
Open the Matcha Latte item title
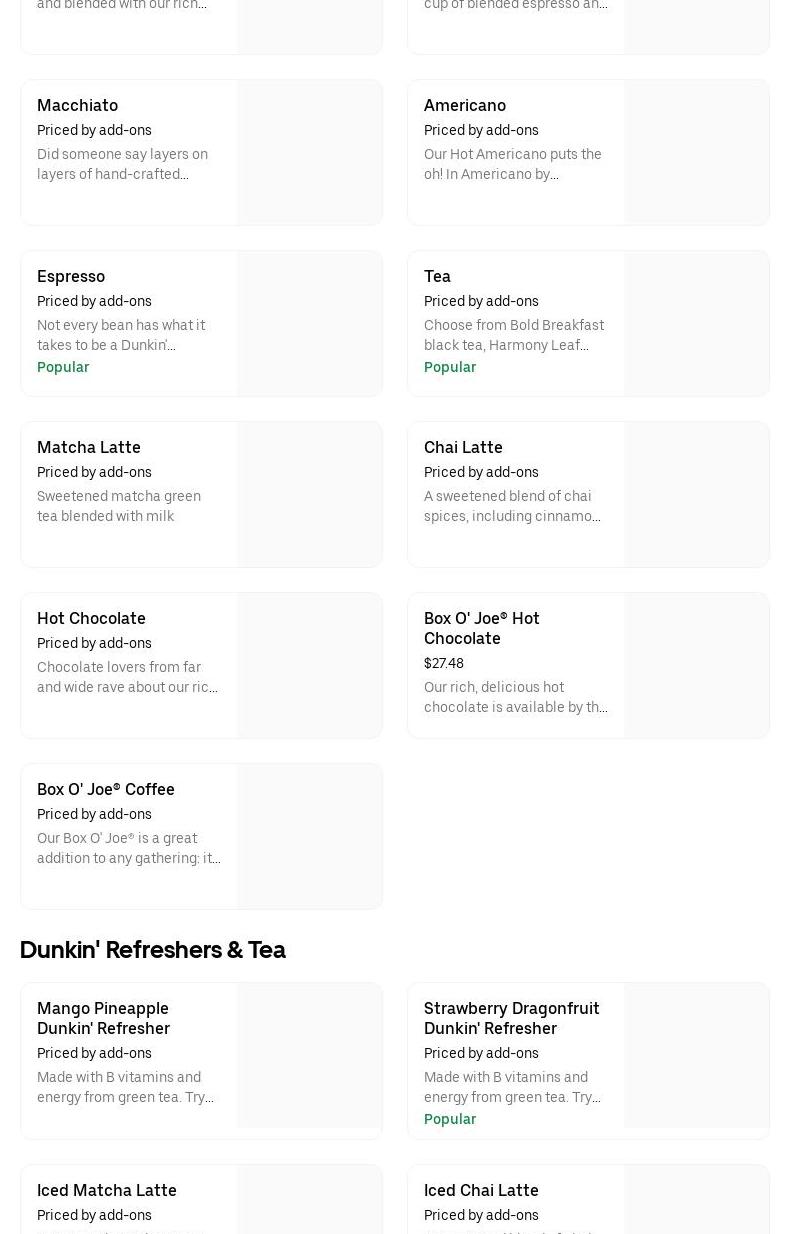coord(88,447)
